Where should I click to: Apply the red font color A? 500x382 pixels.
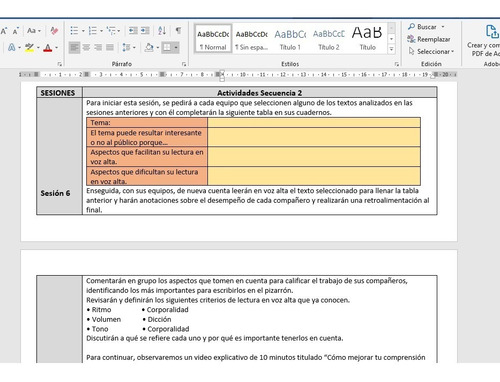point(48,48)
